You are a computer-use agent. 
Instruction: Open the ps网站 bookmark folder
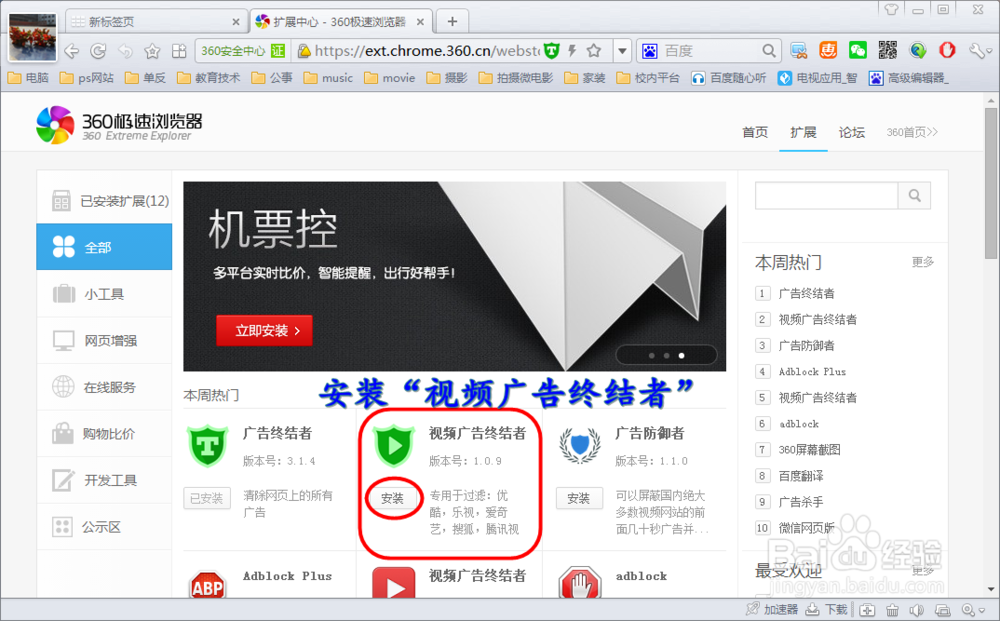point(87,78)
